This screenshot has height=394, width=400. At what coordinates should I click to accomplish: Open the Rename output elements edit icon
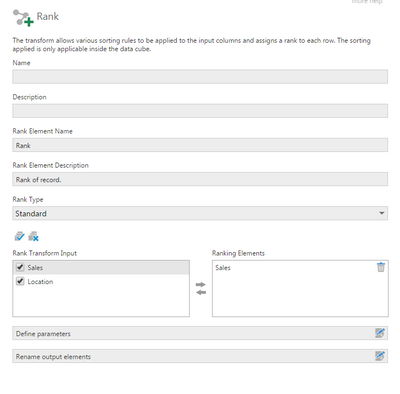pos(380,356)
